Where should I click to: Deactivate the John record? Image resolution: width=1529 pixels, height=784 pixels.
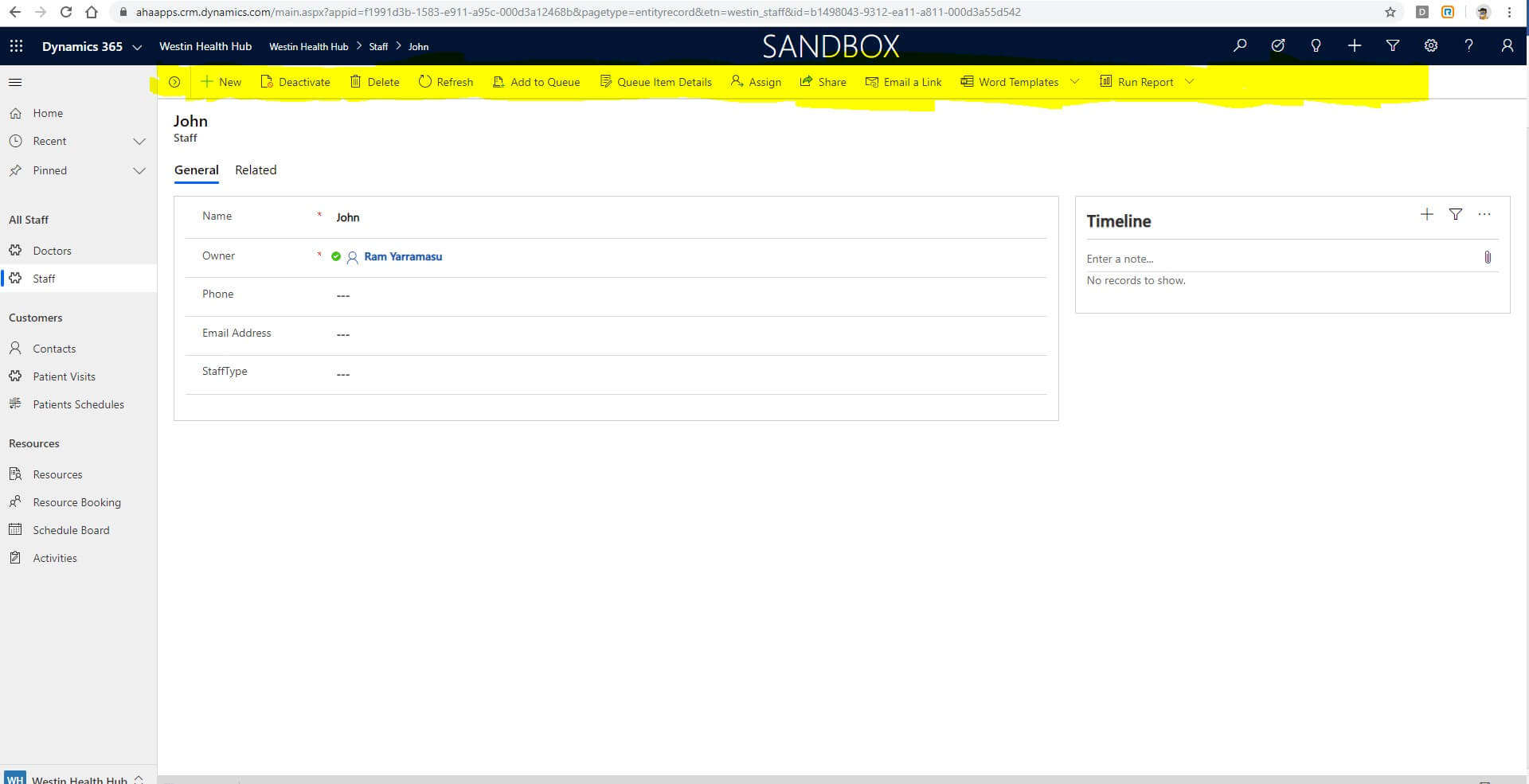[x=295, y=82]
